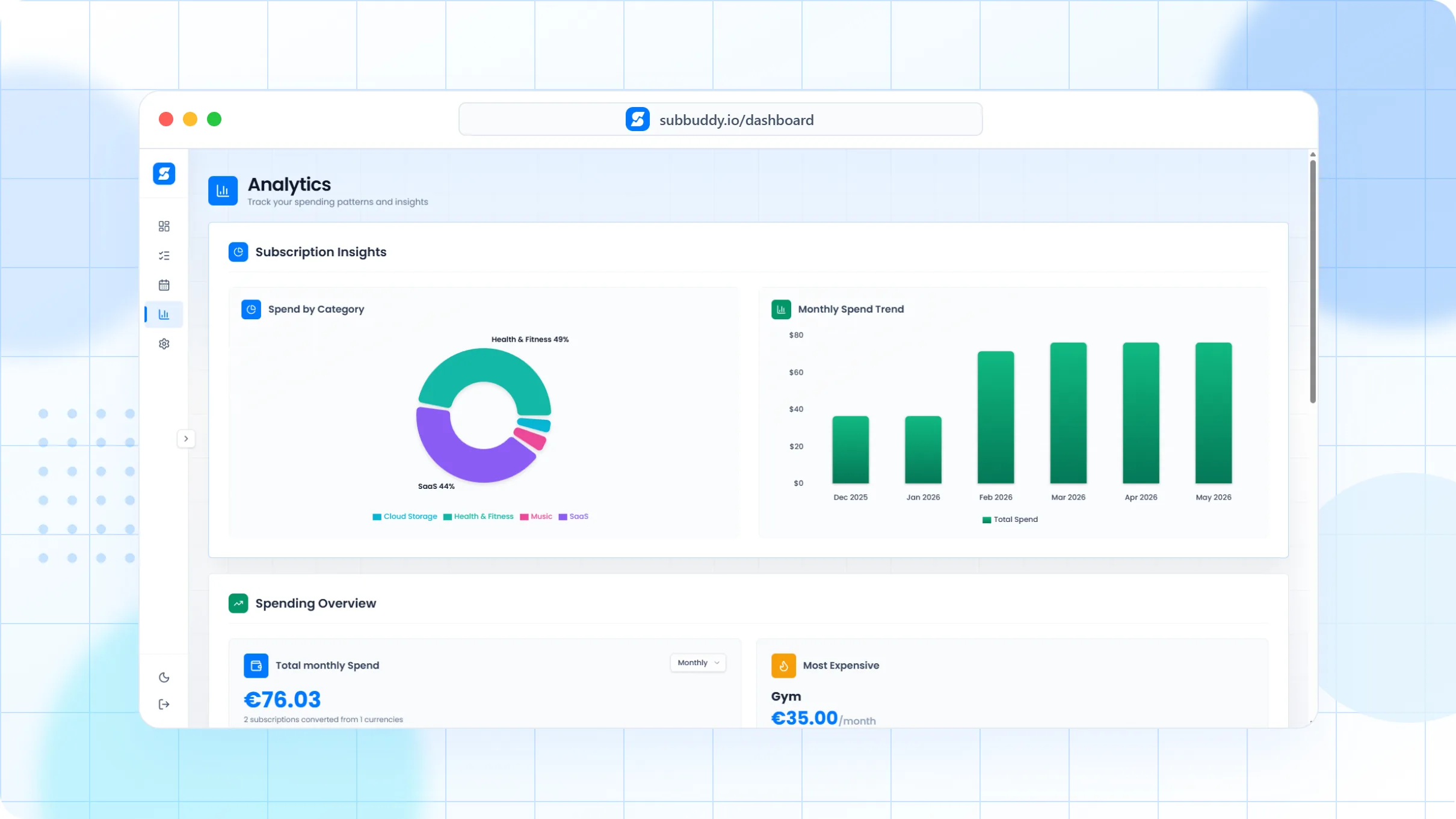Click the subbuddy.io/dashboard address bar

pyautogui.click(x=721, y=119)
